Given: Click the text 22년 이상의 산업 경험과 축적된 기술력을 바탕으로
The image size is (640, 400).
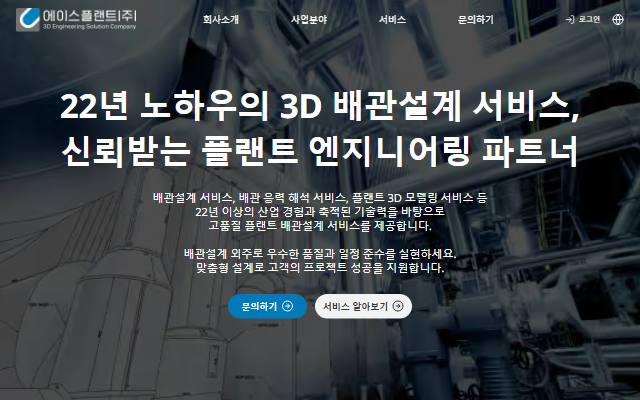Looking at the screenshot, I should pos(320,212).
